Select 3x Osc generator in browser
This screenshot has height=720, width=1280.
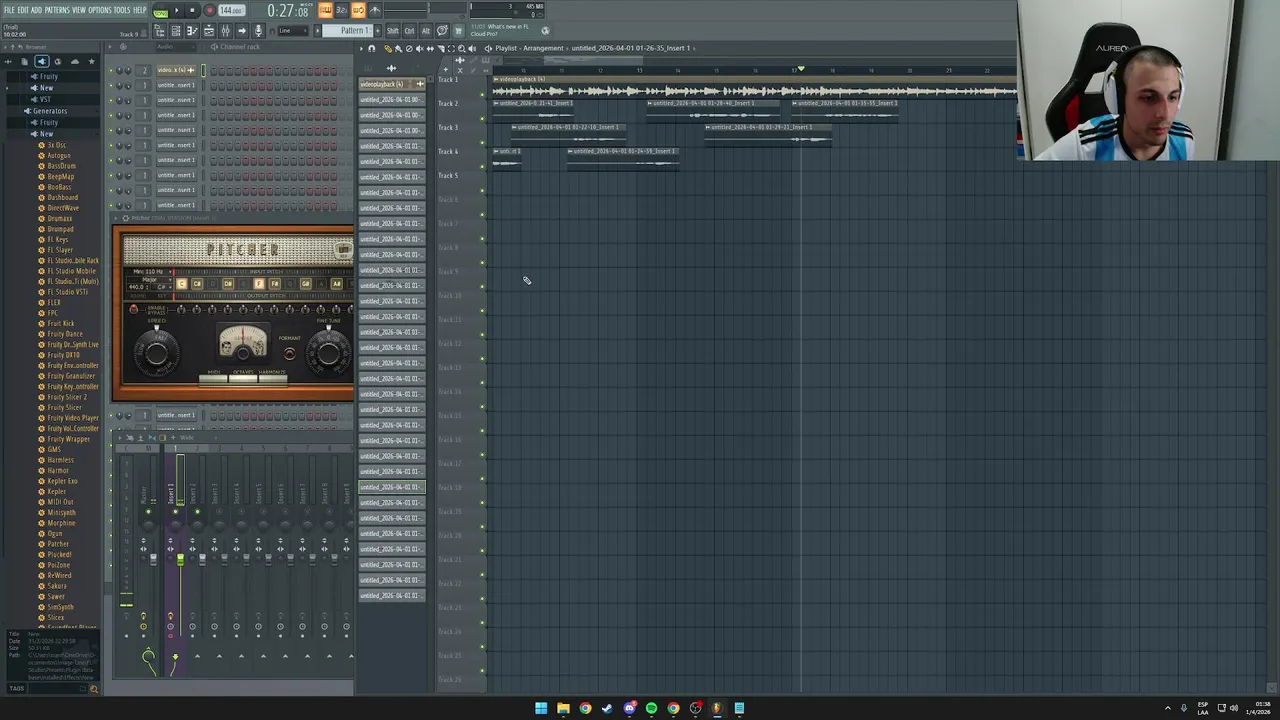56,145
